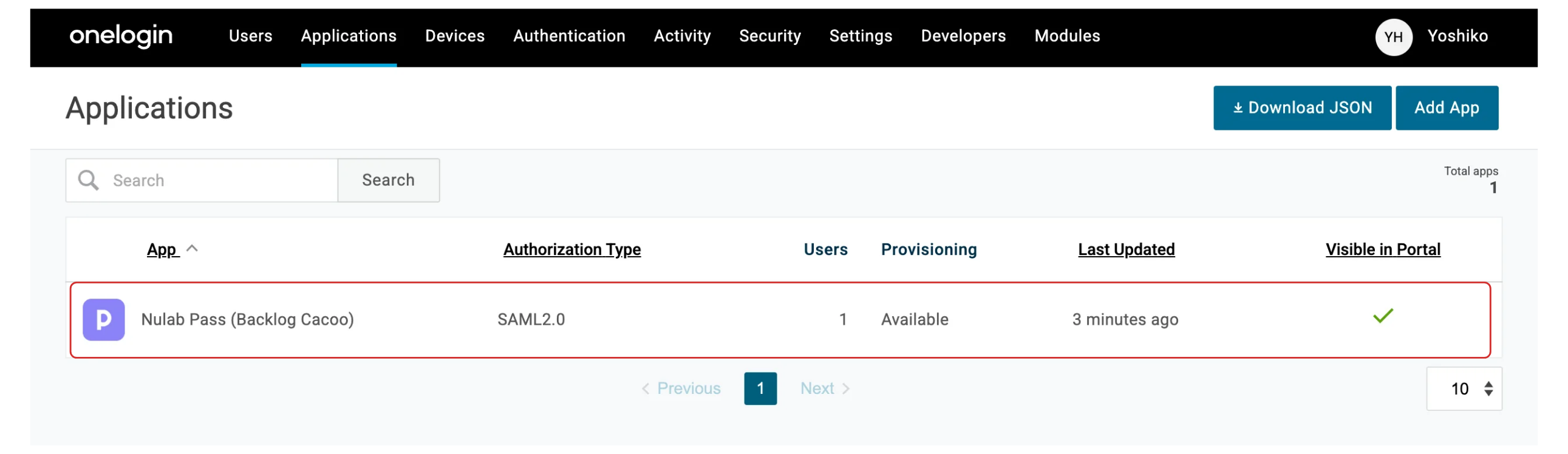1568x454 pixels.
Task: Open the Yoshiko account menu
Action: pyautogui.click(x=1457, y=36)
